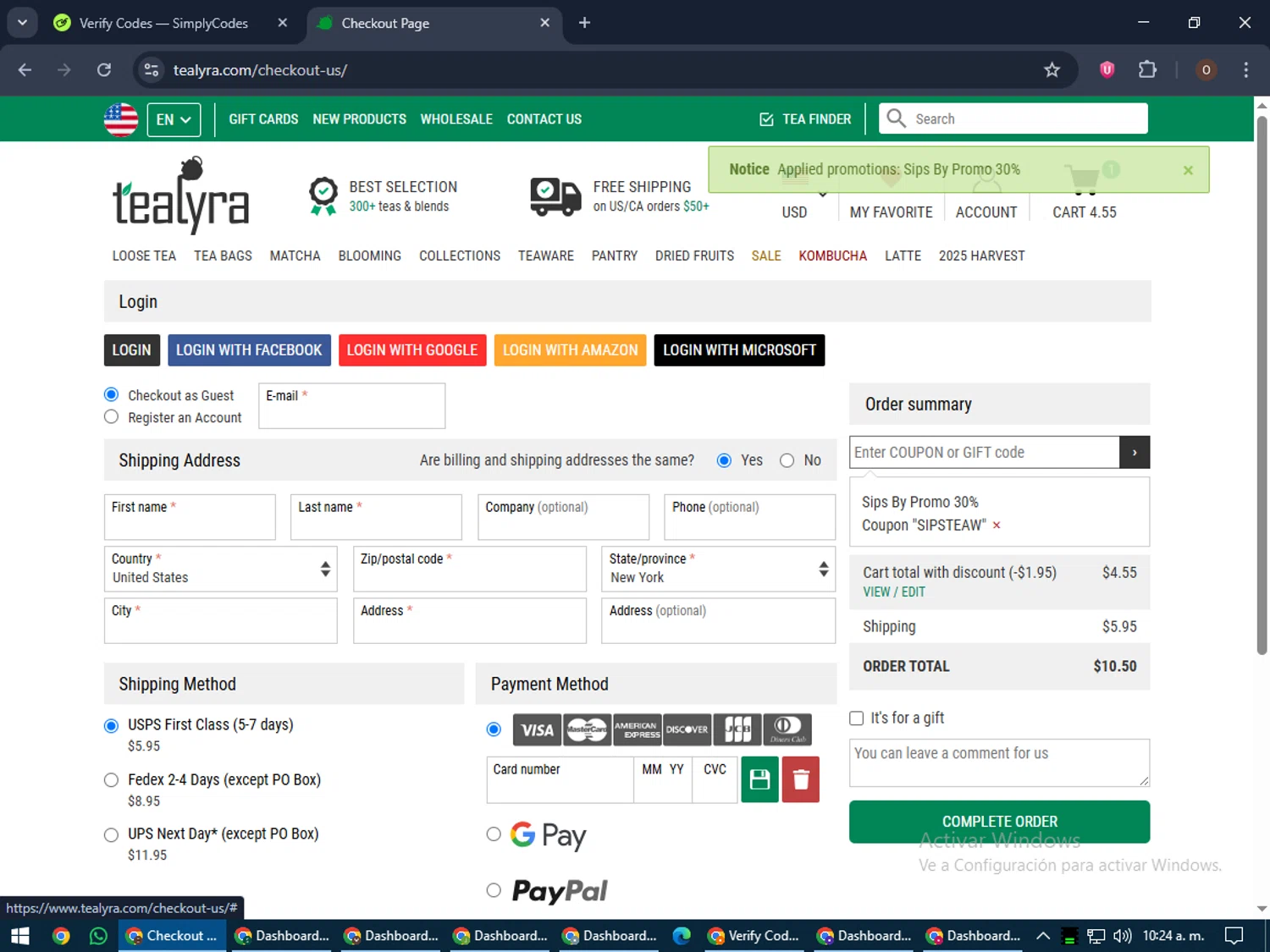Screen dimensions: 1270x952
Task: Click LOGIN WITH AMAZON button
Action: click(570, 350)
